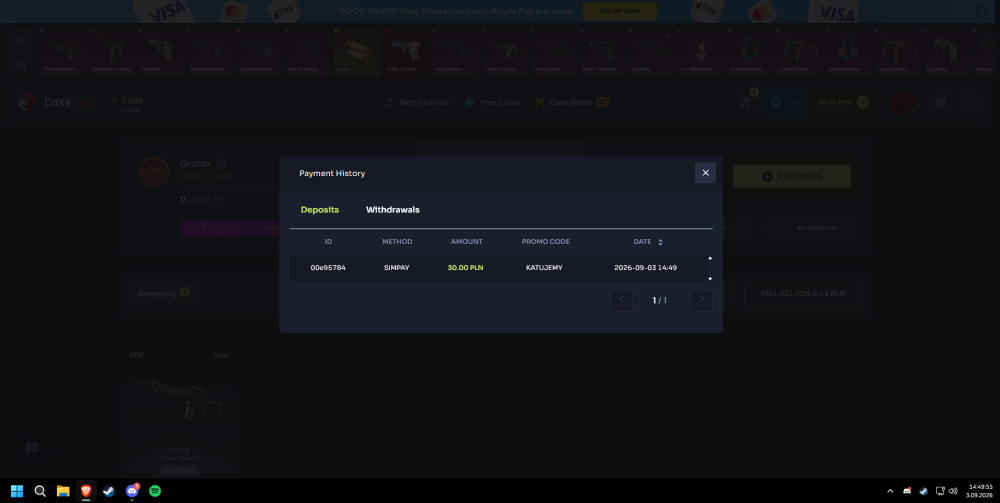Screen dimensions: 1000x503
Task: Open the Ice Coaled skin drop
Action: click(554, 52)
